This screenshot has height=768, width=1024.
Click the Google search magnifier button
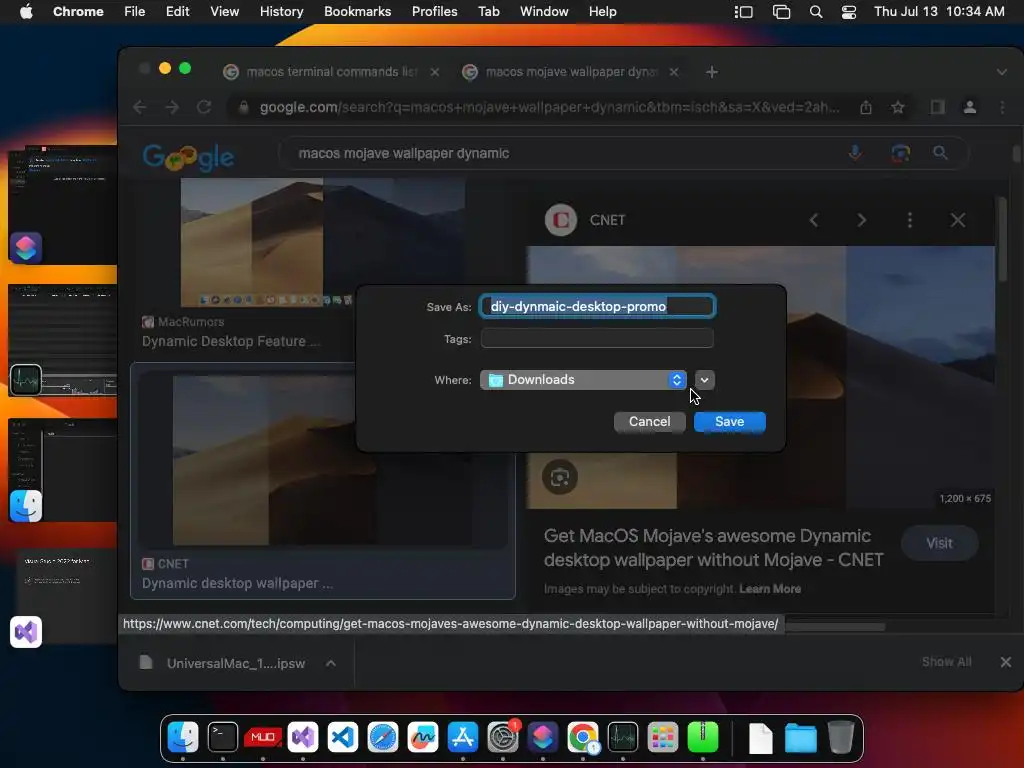pyautogui.click(x=940, y=153)
